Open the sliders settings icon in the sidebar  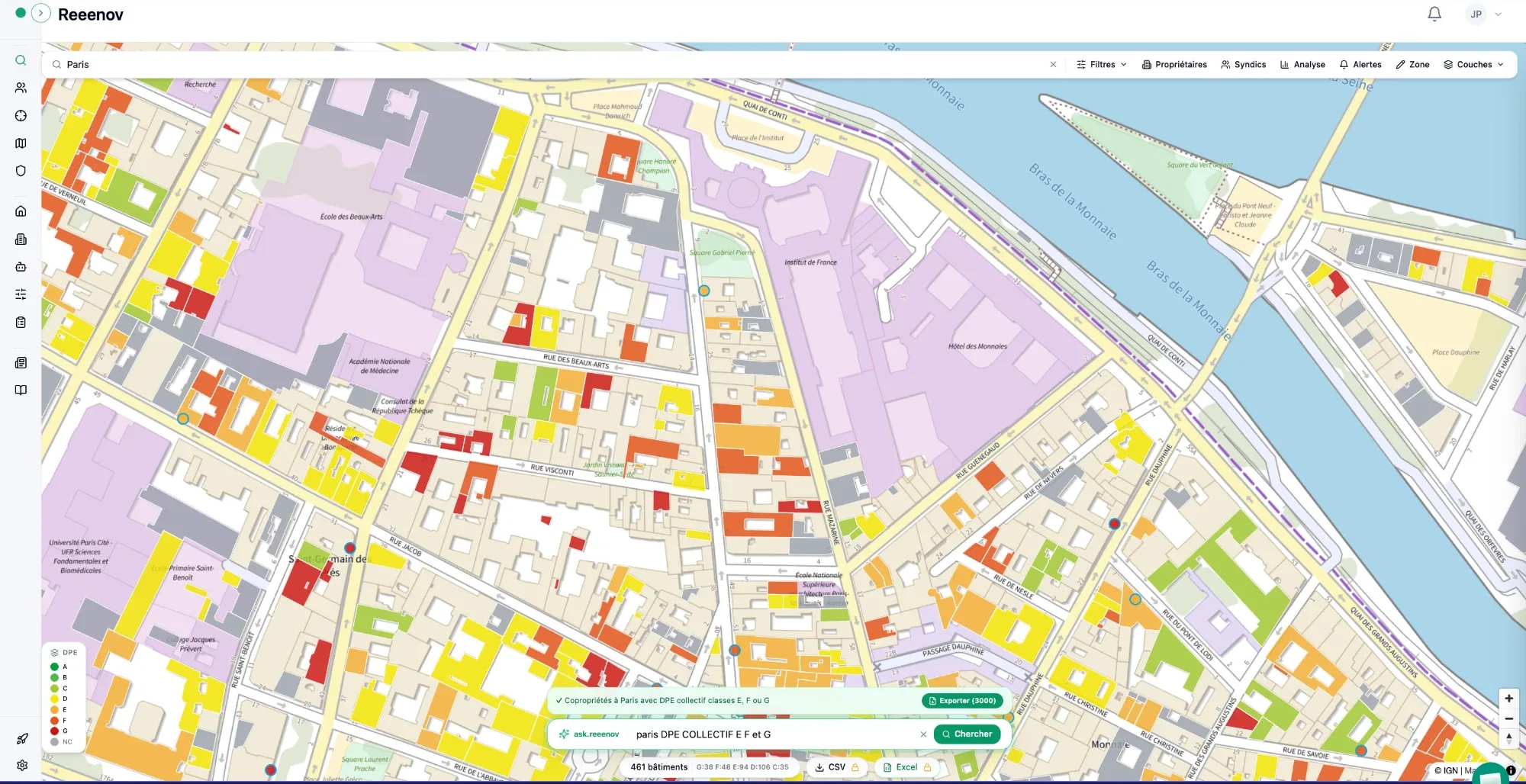tap(21, 294)
